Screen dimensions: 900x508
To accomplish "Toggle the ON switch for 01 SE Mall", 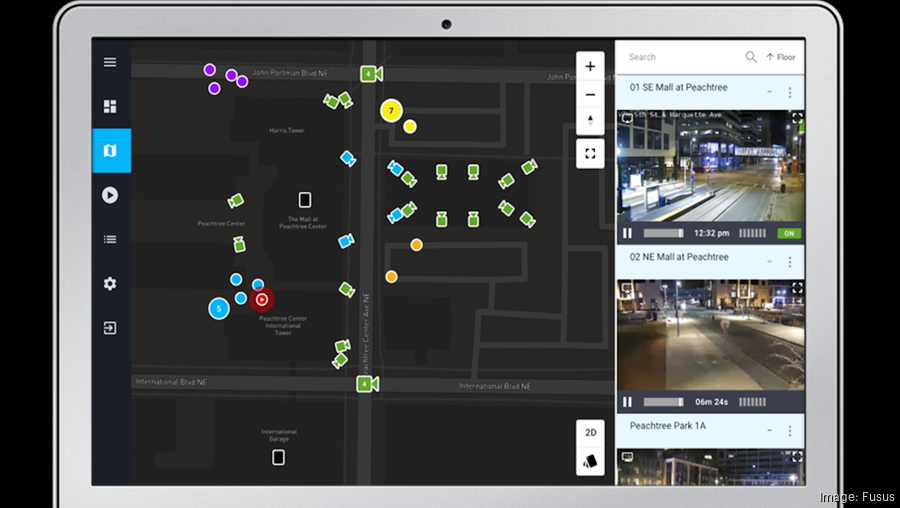I will [789, 233].
